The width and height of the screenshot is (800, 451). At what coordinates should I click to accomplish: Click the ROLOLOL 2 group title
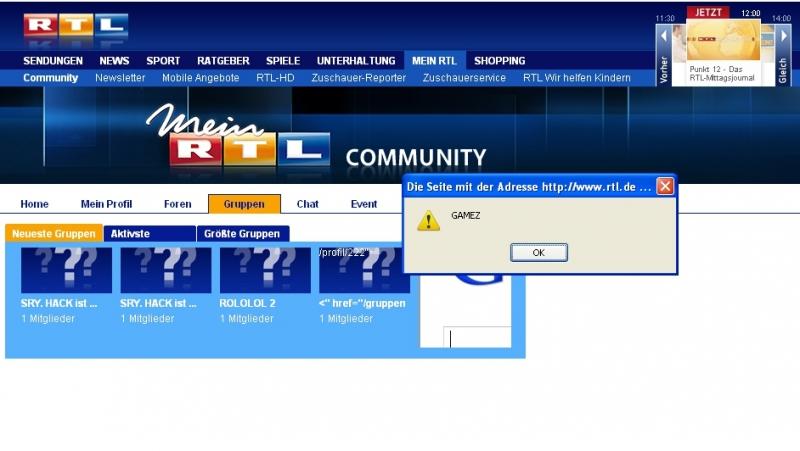click(247, 303)
